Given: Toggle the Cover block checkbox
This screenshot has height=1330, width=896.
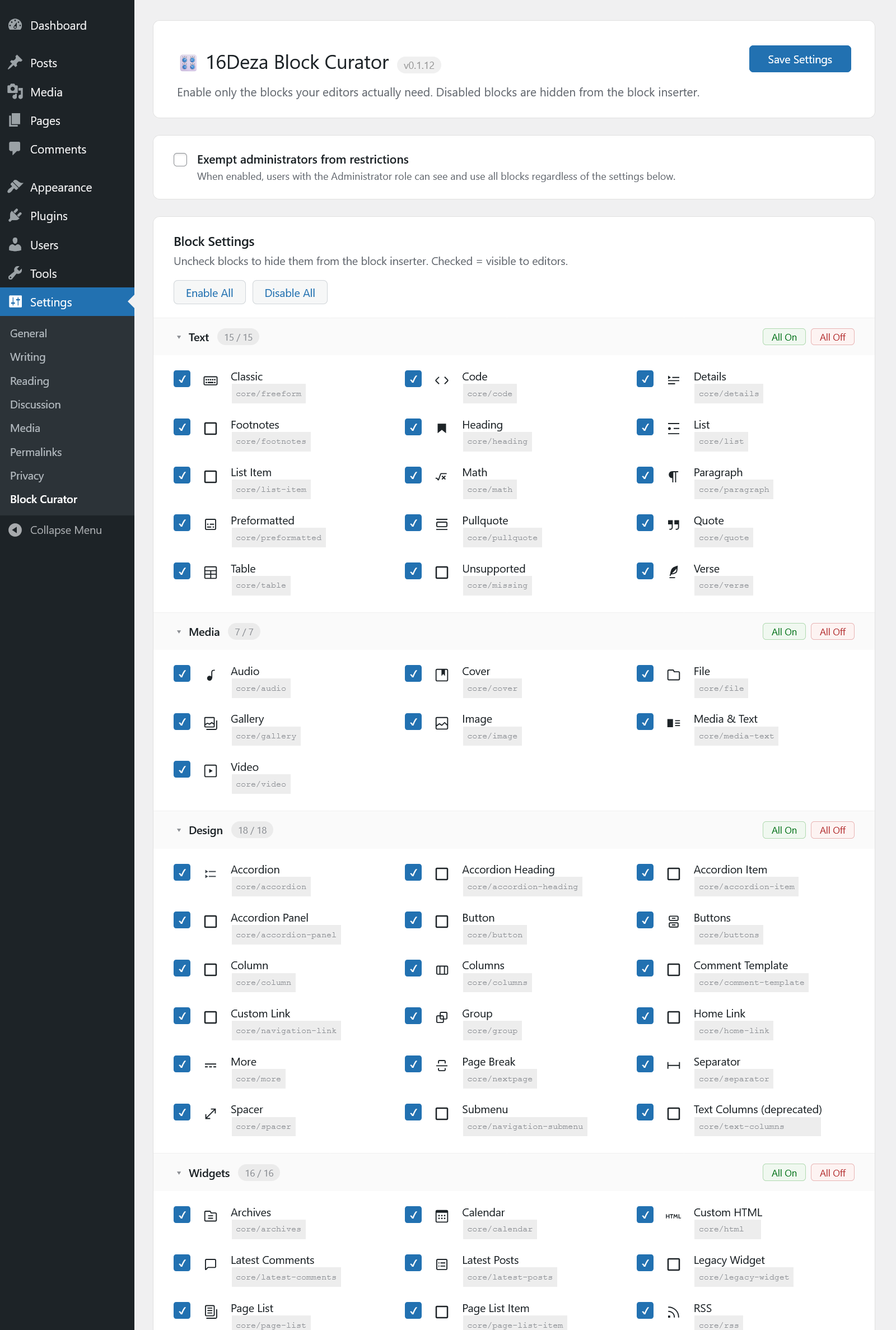Looking at the screenshot, I should pyautogui.click(x=413, y=673).
